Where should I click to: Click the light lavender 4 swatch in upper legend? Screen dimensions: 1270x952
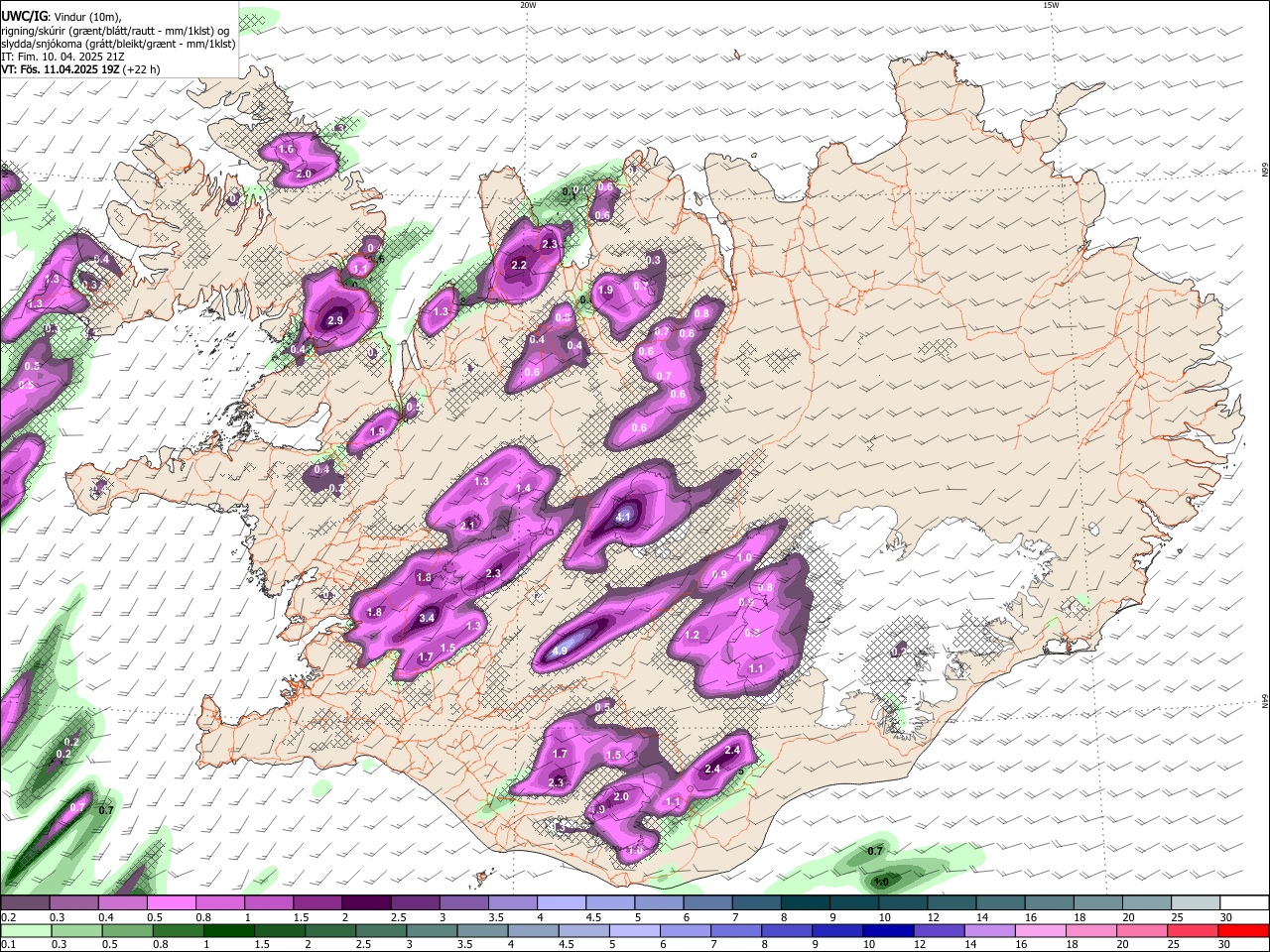point(560,903)
